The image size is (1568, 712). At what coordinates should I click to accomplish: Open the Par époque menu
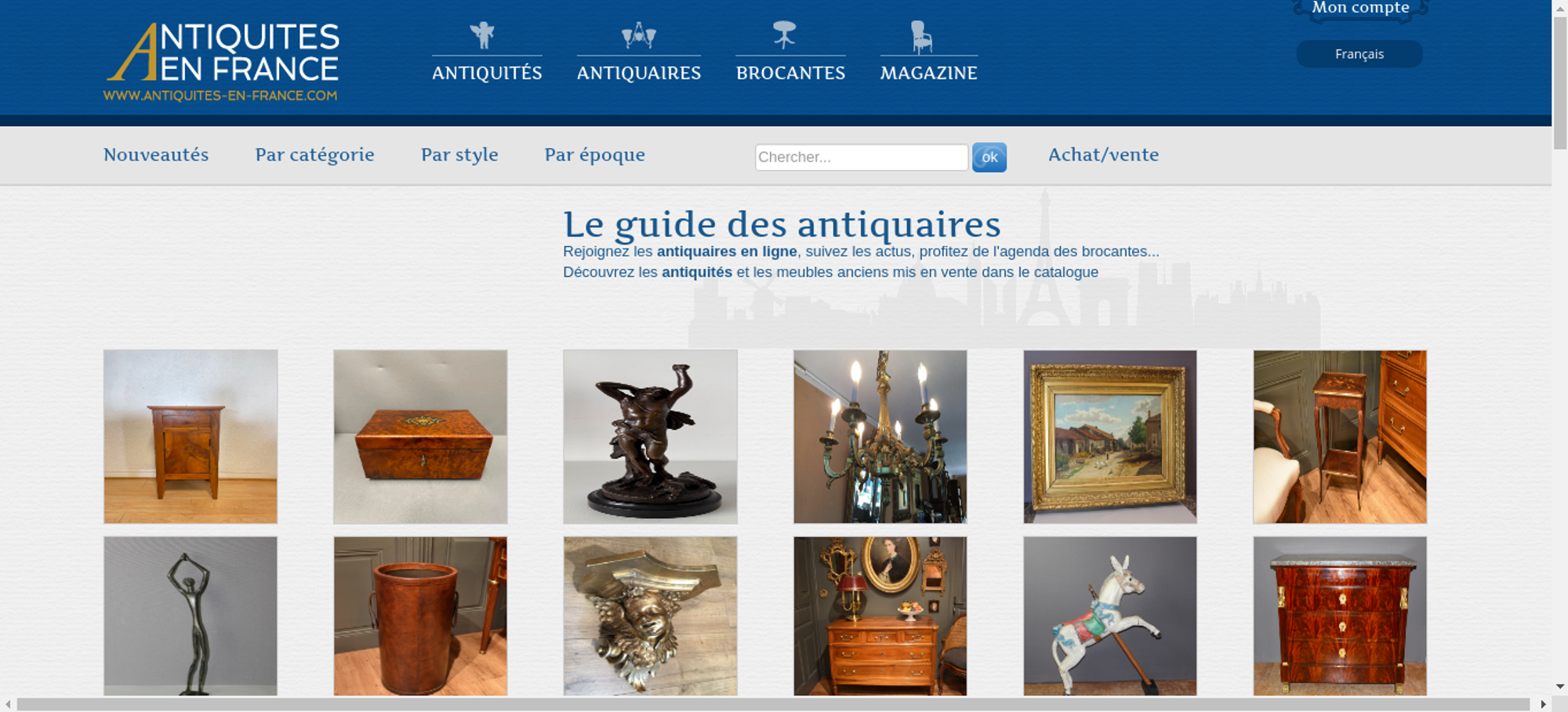(595, 154)
